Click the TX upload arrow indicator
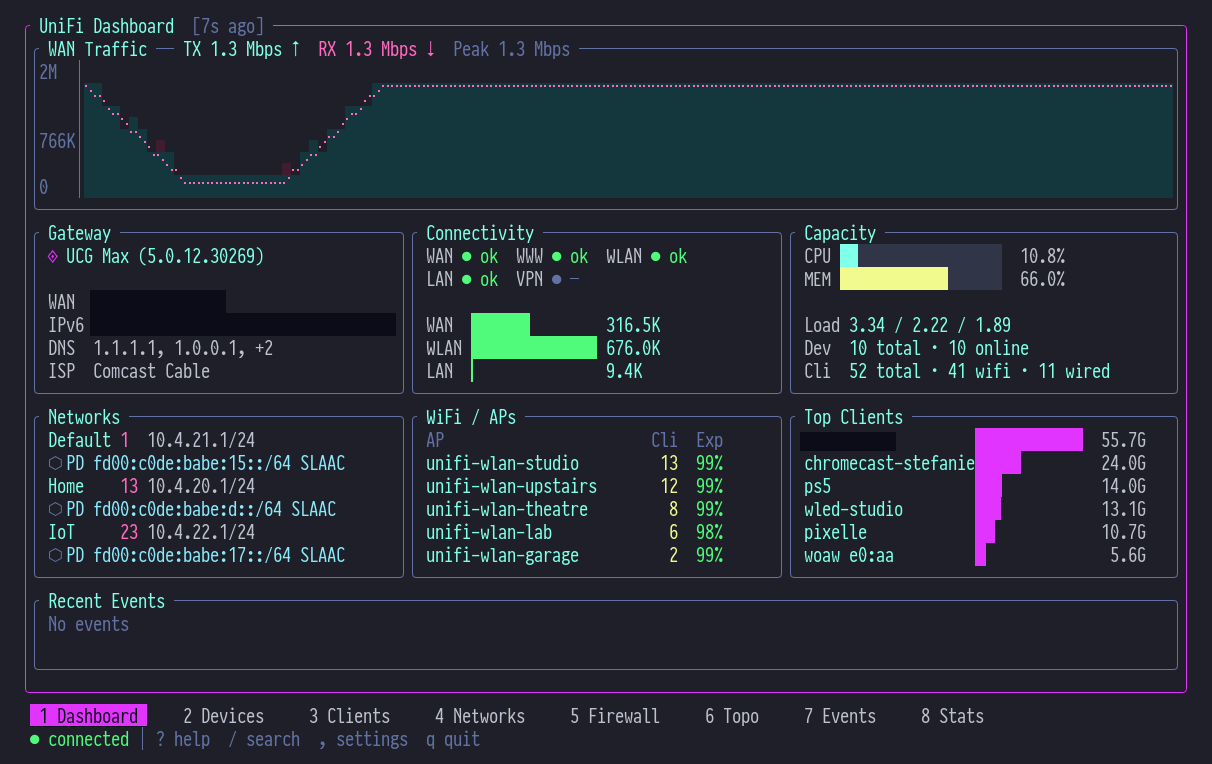The image size is (1212, 764). (x=295, y=49)
